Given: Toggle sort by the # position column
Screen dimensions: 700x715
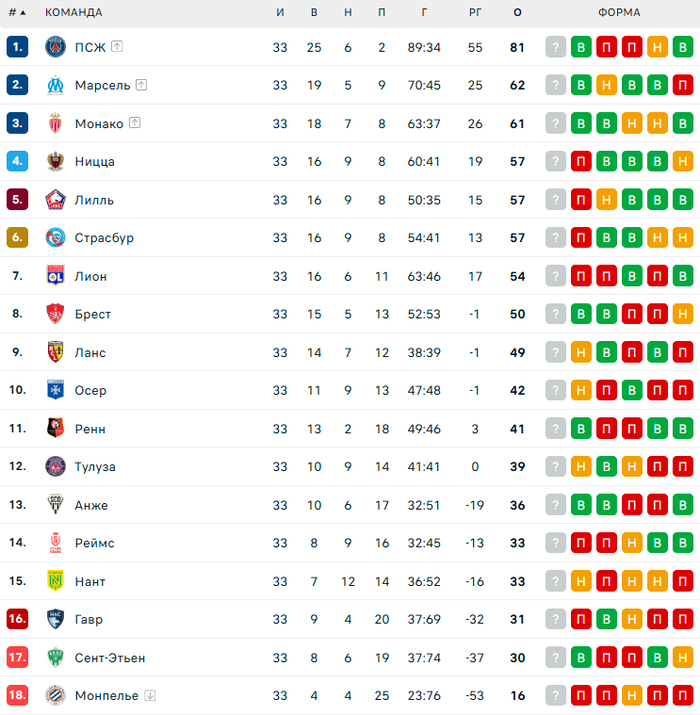Looking at the screenshot, I should click(x=17, y=12).
